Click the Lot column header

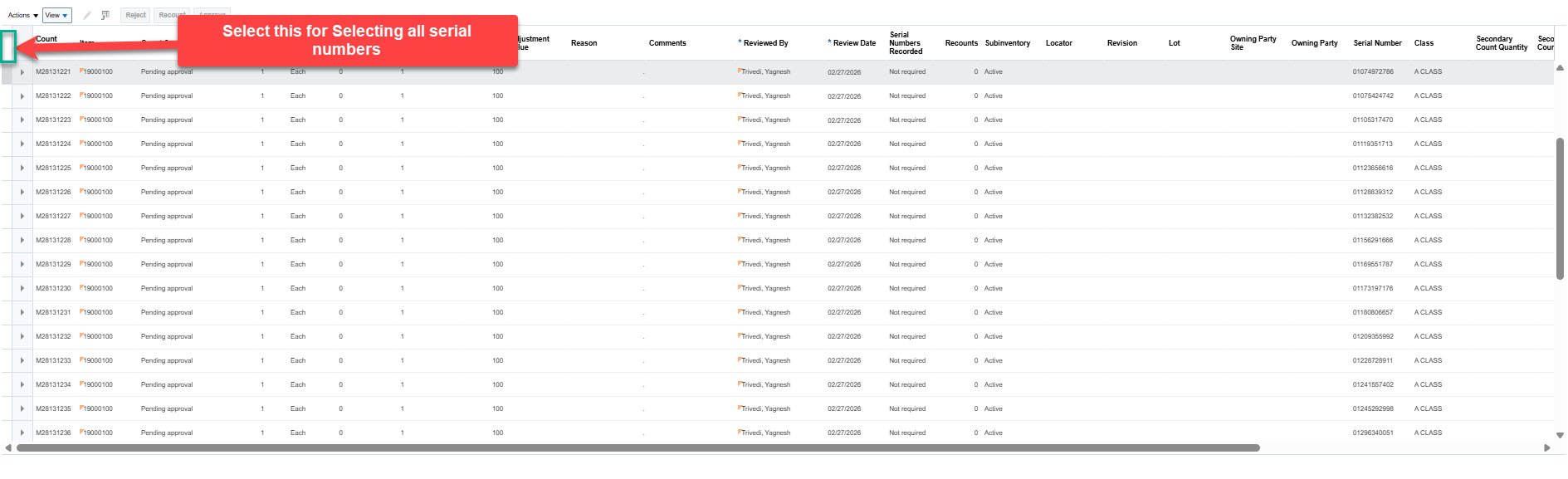[1174, 43]
